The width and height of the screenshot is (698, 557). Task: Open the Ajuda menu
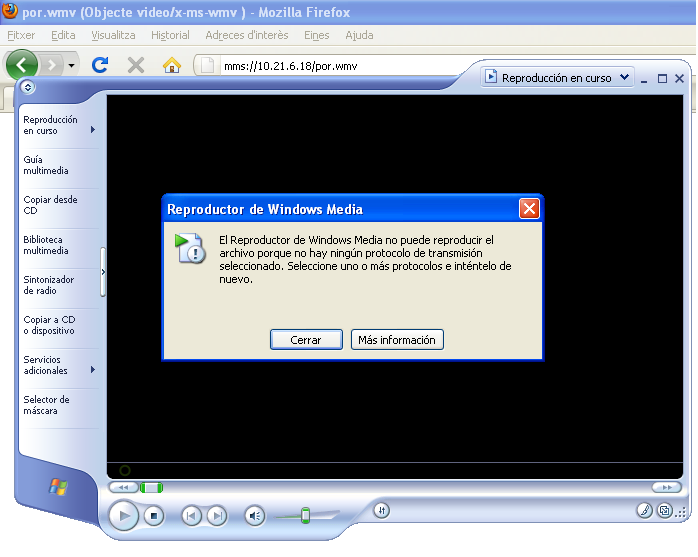click(x=359, y=35)
